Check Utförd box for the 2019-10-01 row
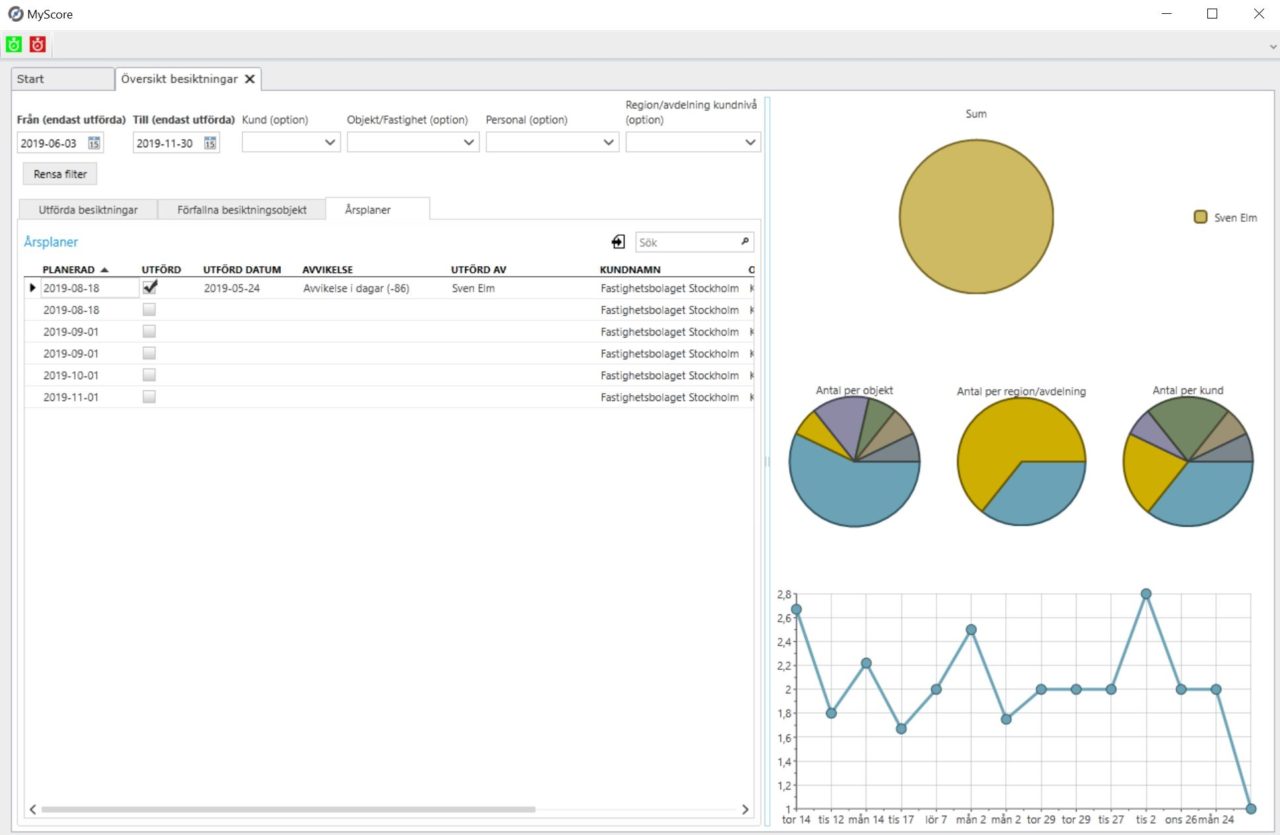Screen dimensions: 1280x835 click(149, 375)
